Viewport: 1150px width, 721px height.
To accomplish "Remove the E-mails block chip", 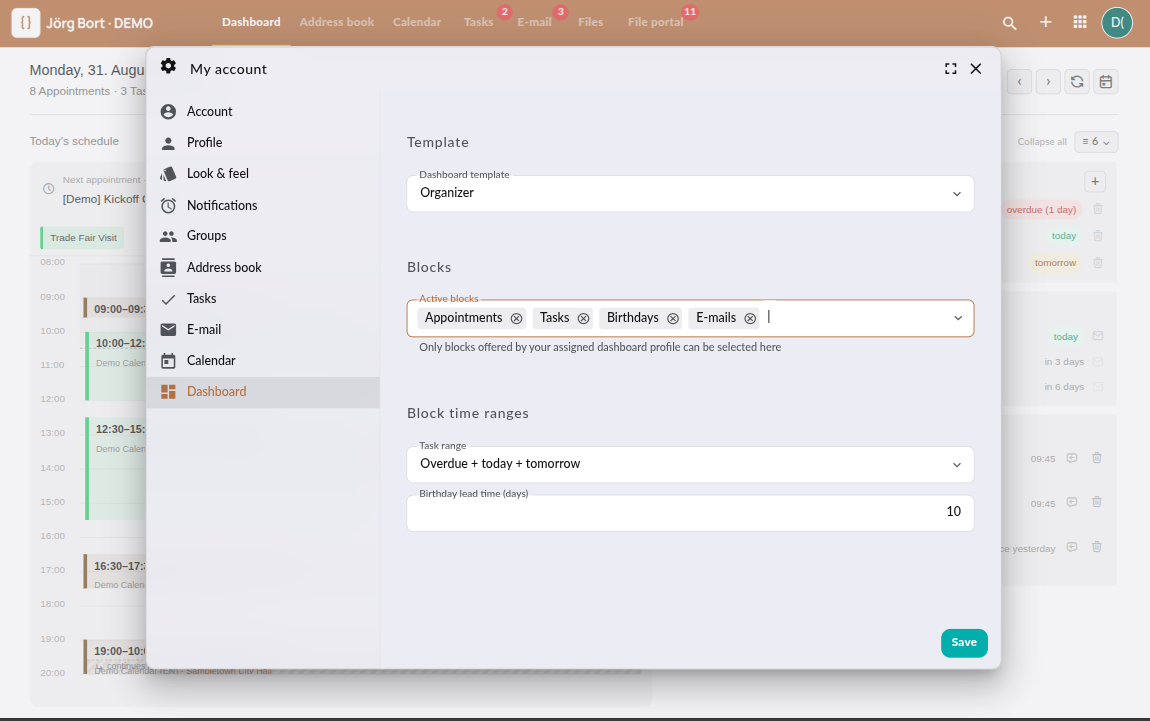I will pyautogui.click(x=750, y=318).
